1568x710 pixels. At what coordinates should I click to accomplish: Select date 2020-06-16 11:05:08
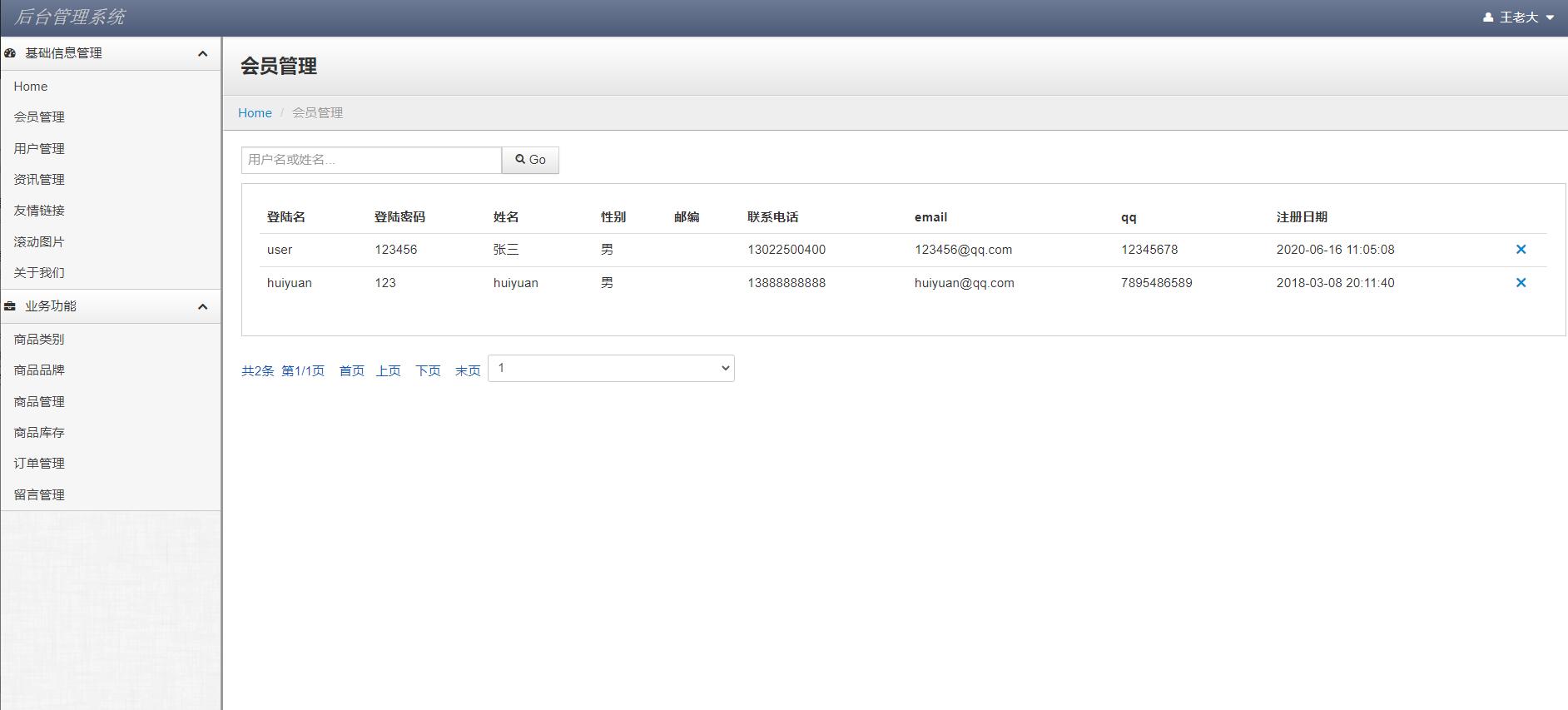point(1336,250)
